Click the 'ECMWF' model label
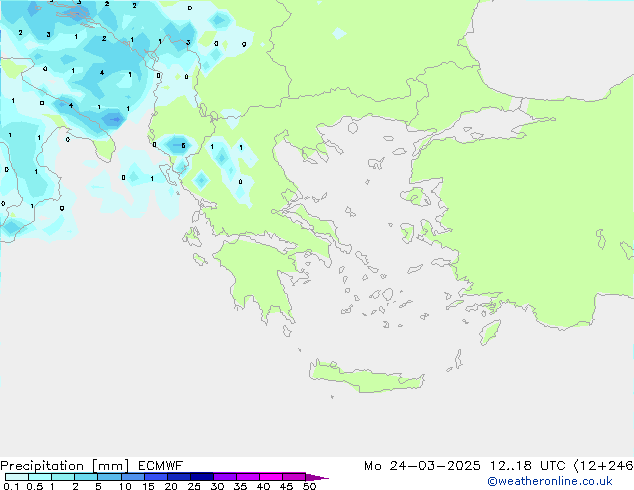634x490 pixels. pos(161,466)
